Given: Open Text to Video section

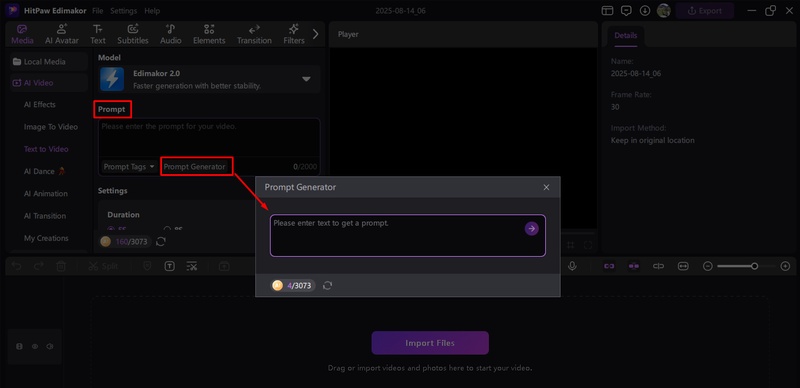Looking at the screenshot, I should pos(46,149).
